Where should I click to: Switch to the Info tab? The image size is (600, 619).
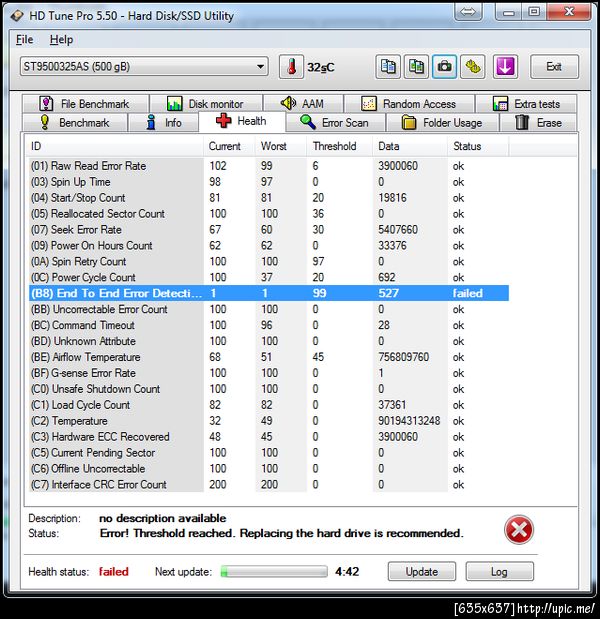point(163,122)
